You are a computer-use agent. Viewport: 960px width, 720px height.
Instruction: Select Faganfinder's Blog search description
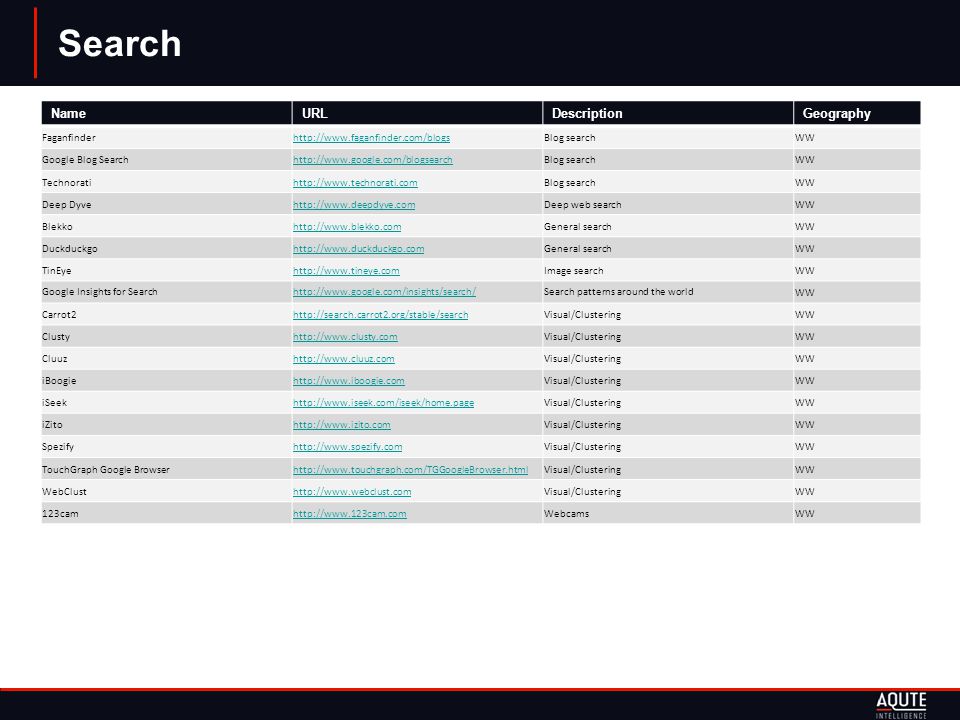[569, 138]
